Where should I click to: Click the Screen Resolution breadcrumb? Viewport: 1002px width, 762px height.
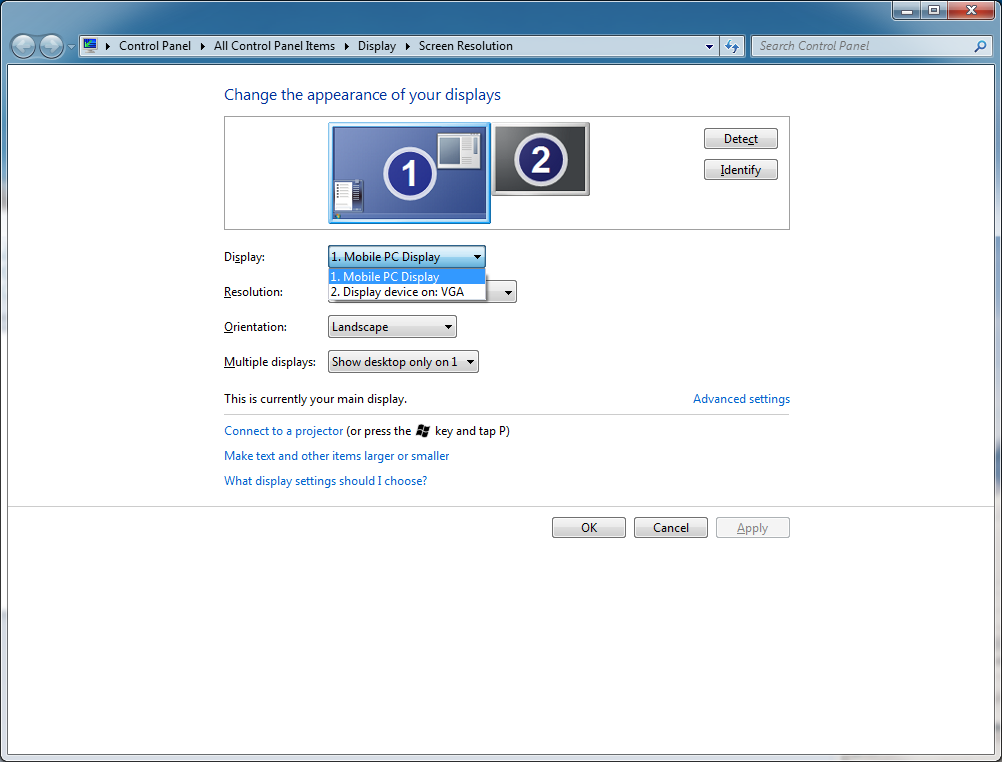(465, 46)
